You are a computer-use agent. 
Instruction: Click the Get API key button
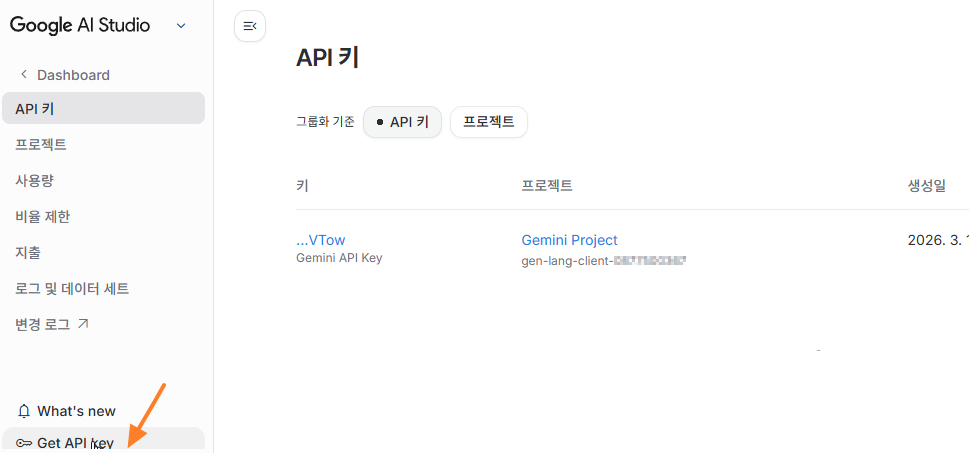[103, 440]
